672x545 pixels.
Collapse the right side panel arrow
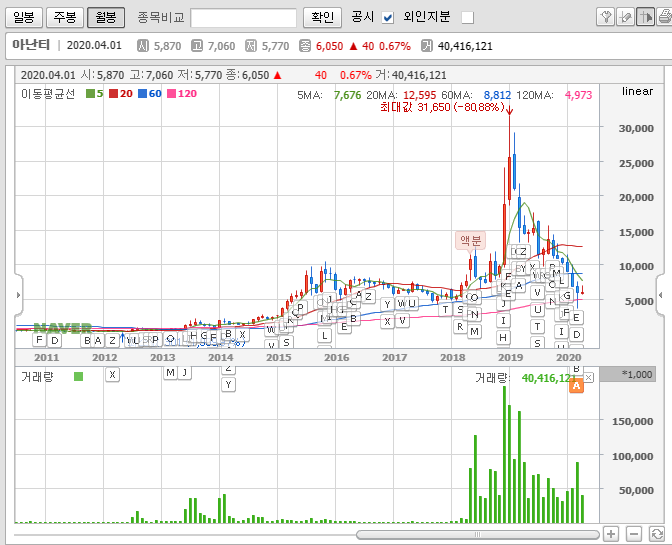tap(660, 295)
